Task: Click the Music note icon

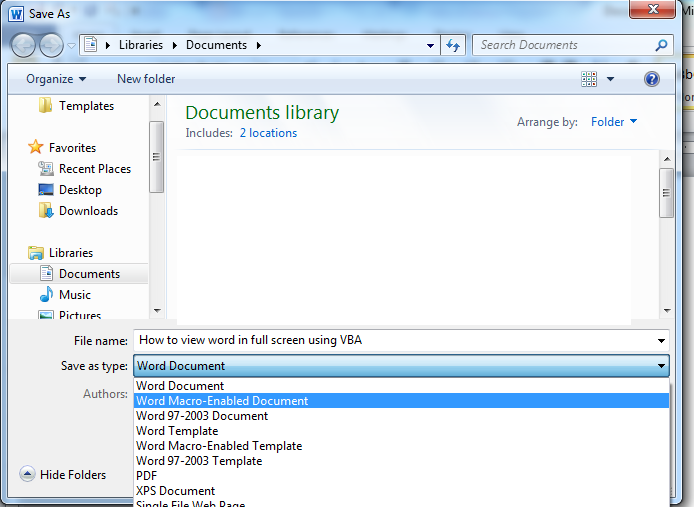Action: tap(46, 294)
